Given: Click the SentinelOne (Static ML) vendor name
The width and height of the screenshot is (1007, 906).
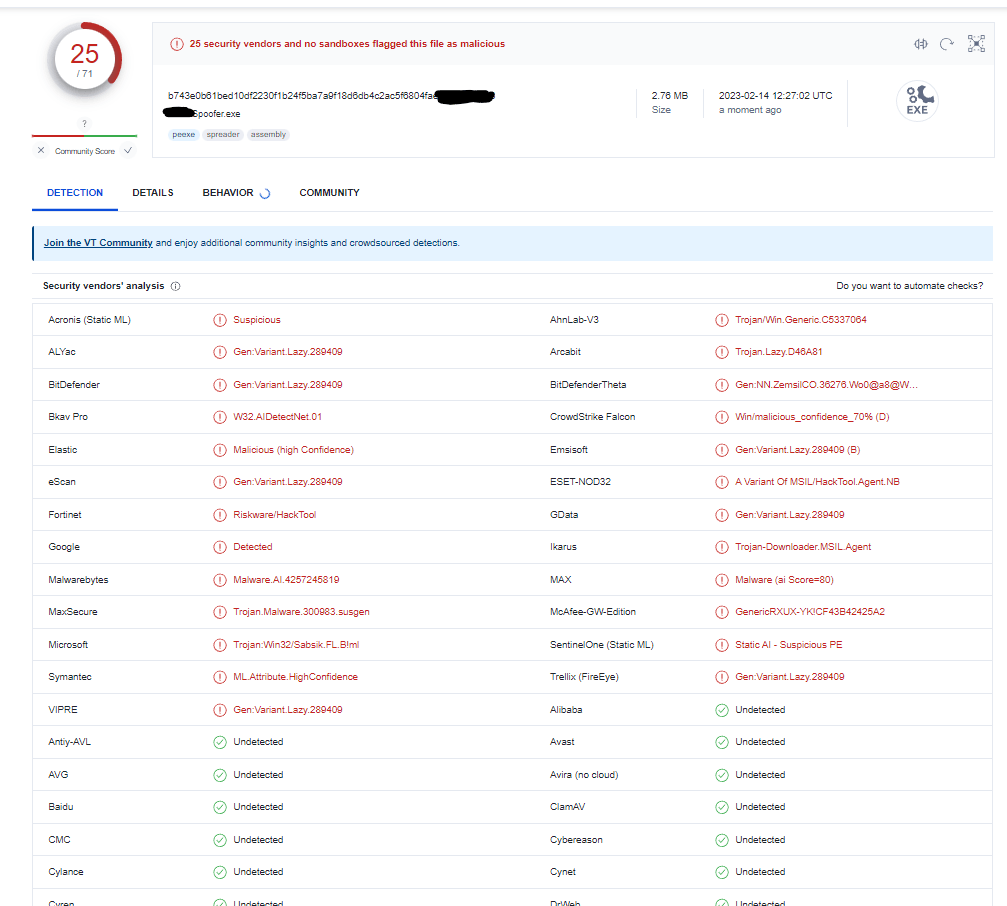Looking at the screenshot, I should [x=602, y=645].
